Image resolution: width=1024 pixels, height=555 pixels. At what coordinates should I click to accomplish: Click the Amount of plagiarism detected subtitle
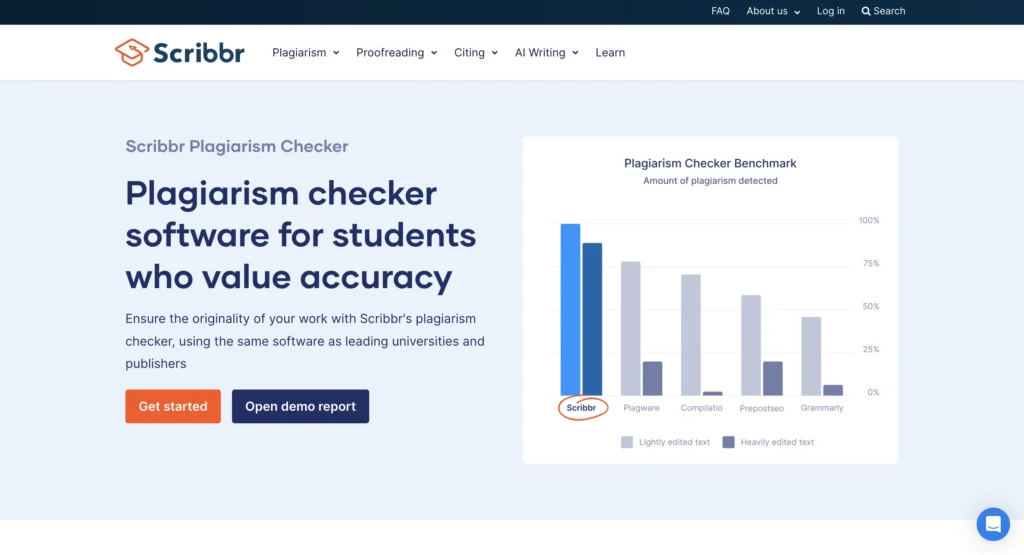pyautogui.click(x=710, y=181)
